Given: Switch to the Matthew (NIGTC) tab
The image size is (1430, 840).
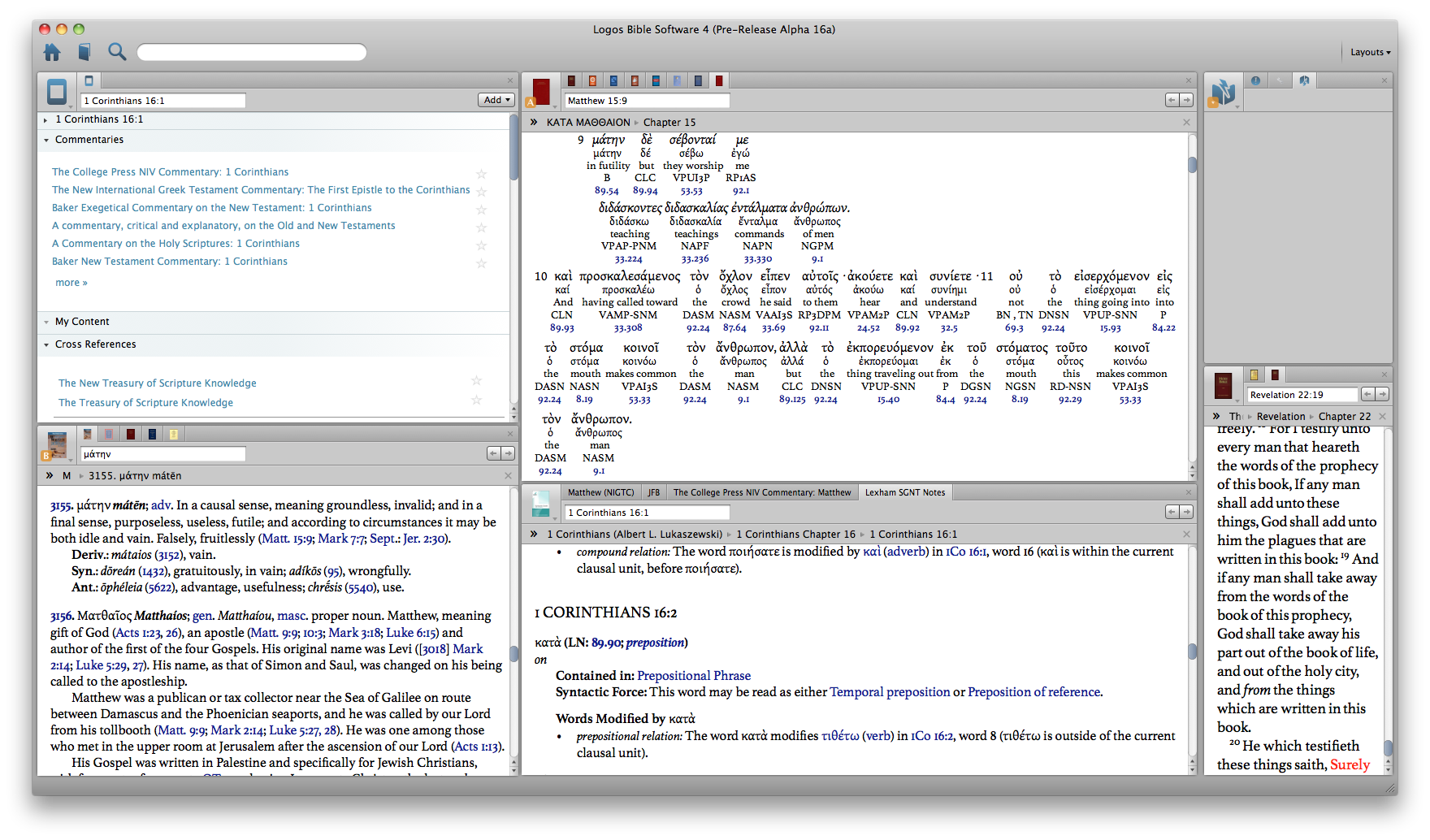Looking at the screenshot, I should tap(601, 492).
